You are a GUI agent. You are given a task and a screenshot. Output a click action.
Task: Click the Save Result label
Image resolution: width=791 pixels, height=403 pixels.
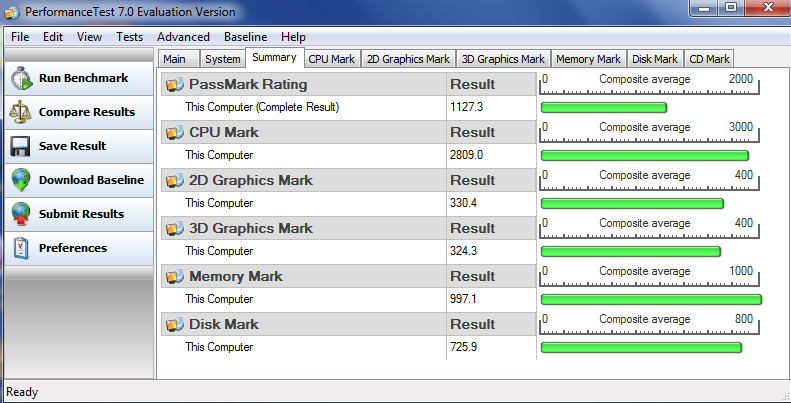tap(73, 146)
